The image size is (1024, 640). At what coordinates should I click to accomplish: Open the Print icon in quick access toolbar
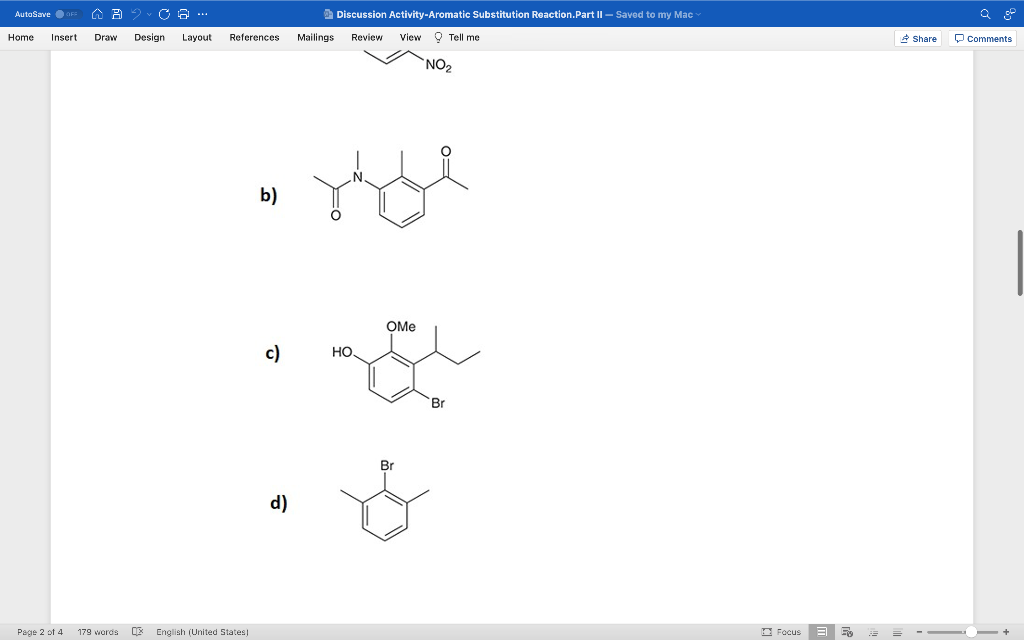pyautogui.click(x=182, y=14)
